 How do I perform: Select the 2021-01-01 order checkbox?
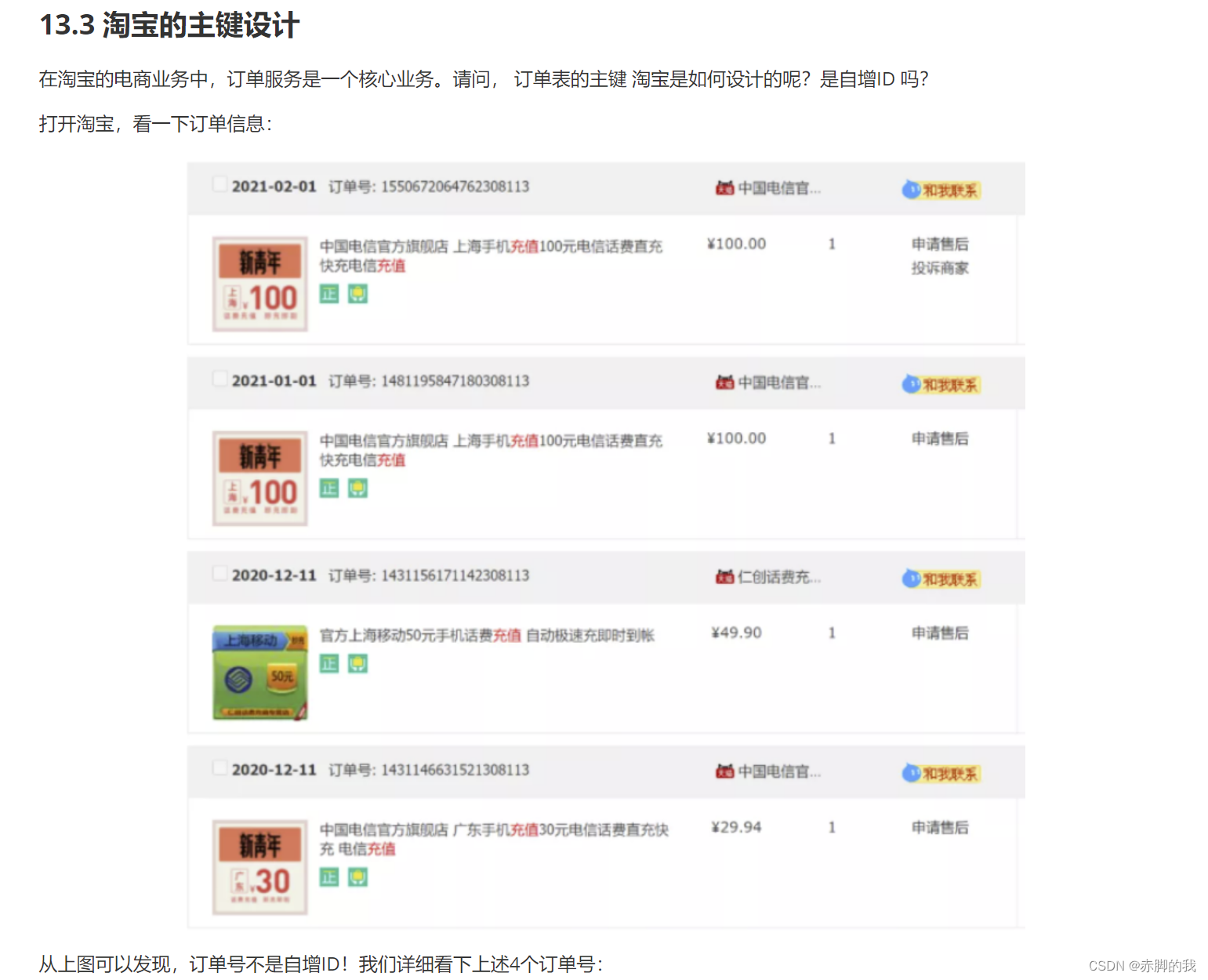pyautogui.click(x=219, y=378)
